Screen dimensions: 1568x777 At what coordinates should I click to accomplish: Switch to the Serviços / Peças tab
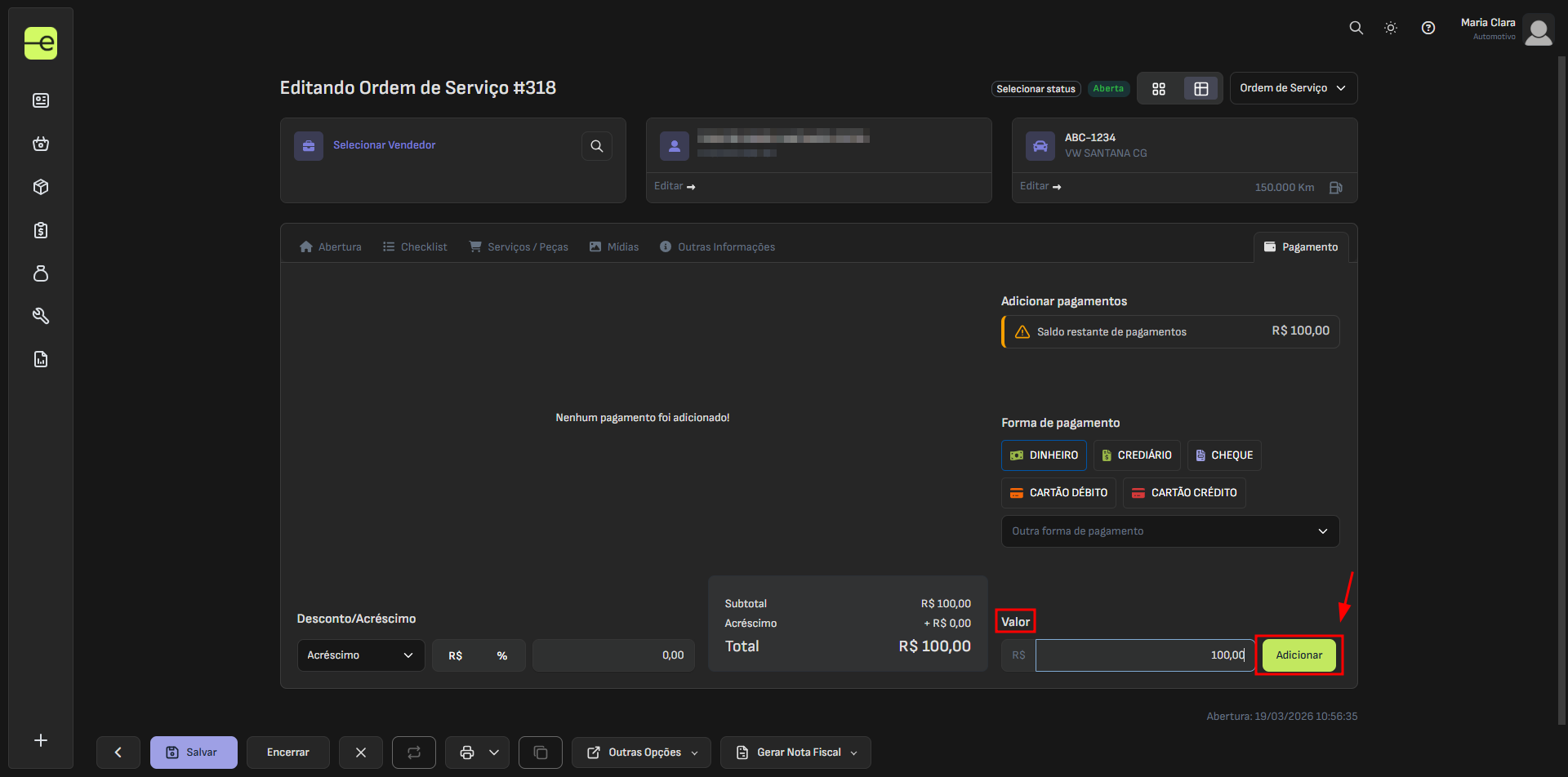pyautogui.click(x=519, y=247)
